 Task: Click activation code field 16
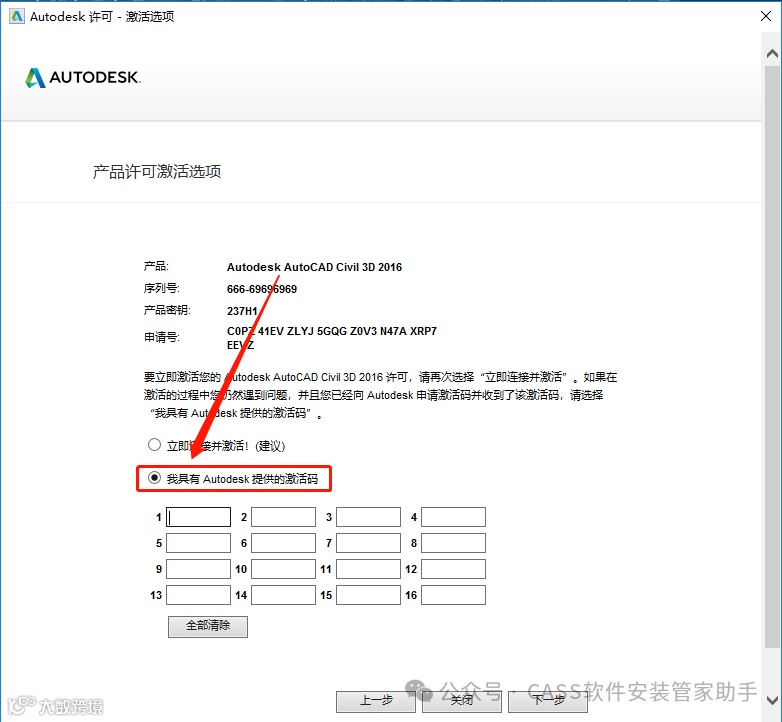[453, 595]
